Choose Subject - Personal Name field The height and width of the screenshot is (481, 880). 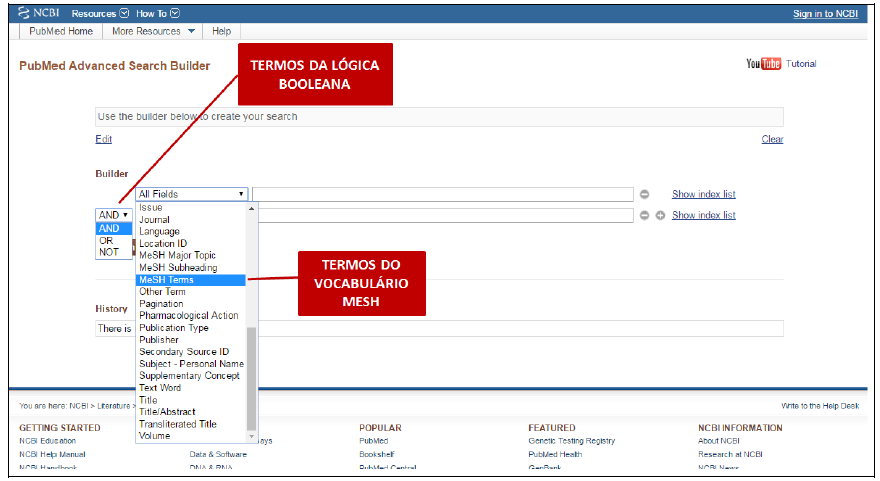tap(190, 364)
